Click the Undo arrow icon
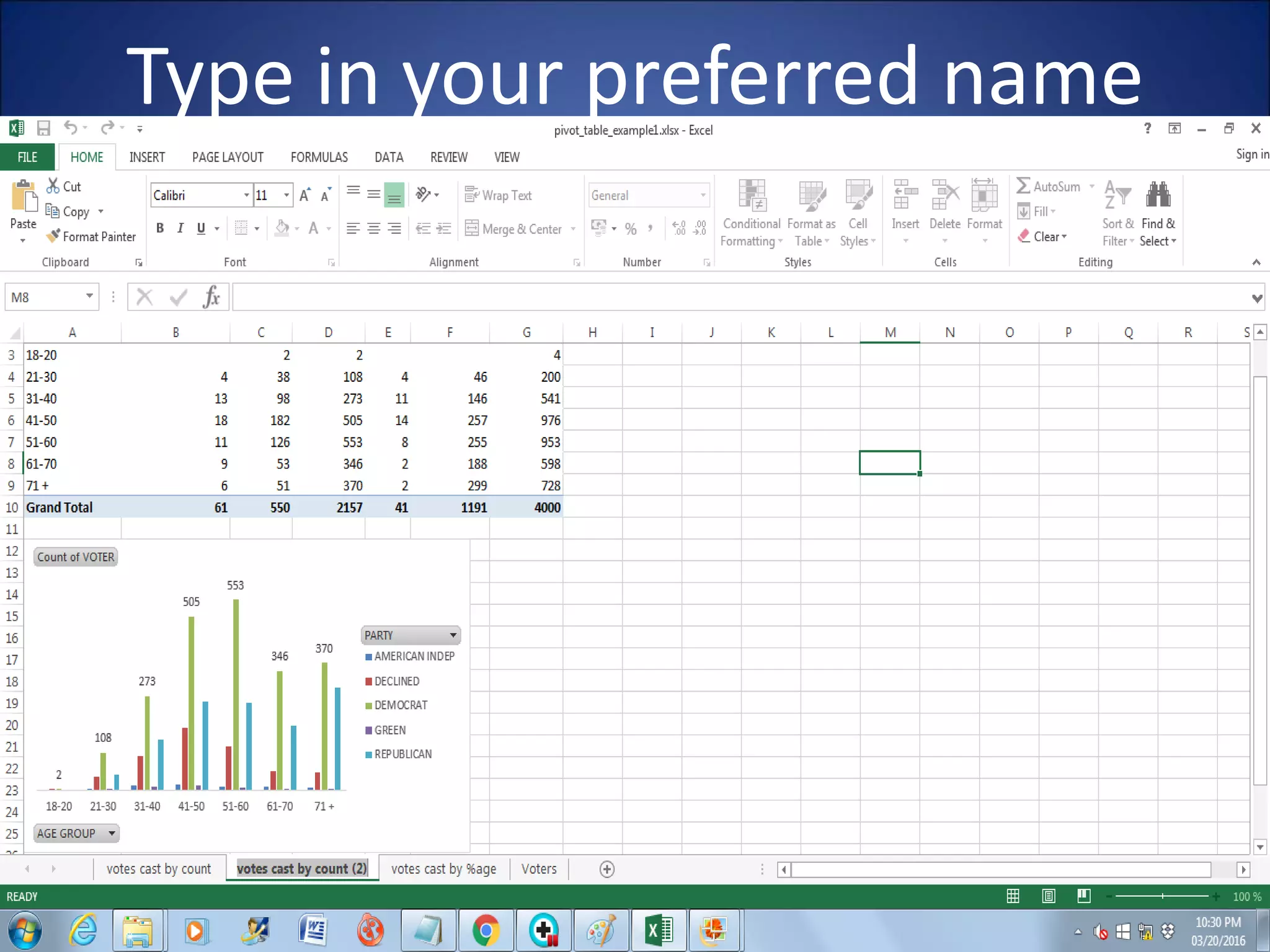The width and height of the screenshot is (1270, 952). (x=71, y=128)
